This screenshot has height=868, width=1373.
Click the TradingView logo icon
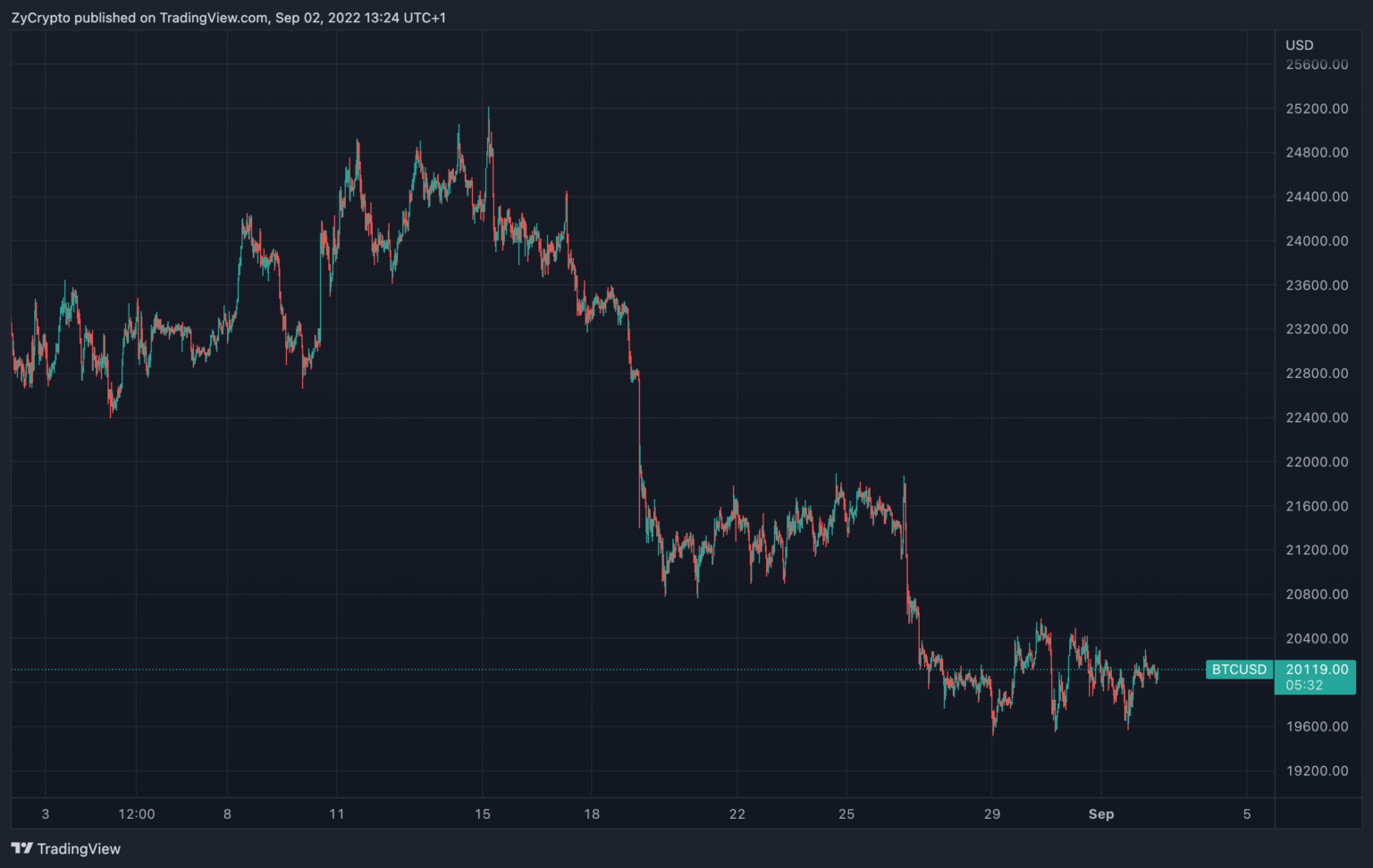pos(21,848)
